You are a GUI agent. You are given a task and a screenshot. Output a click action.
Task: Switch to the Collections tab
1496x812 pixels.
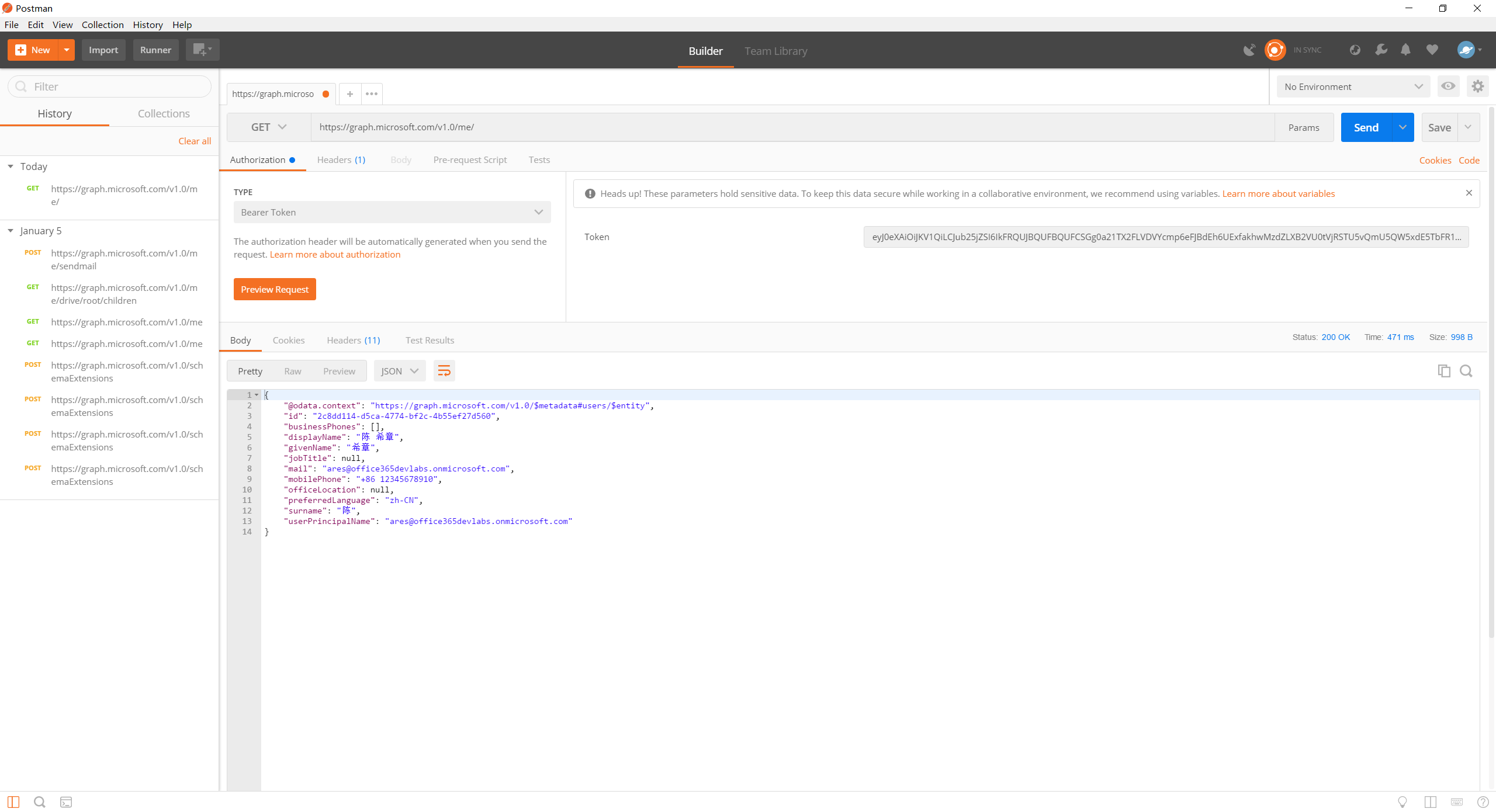(164, 113)
